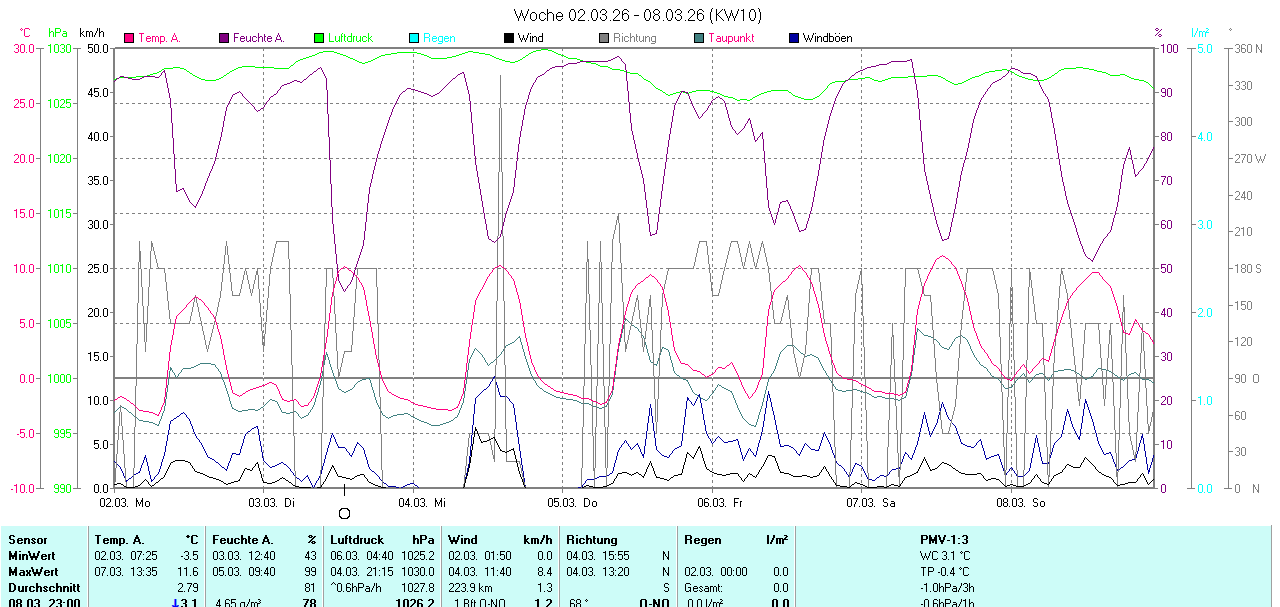Click the PMV-1:3 header in table
Screen dimensions: 1280x607
pos(944,540)
